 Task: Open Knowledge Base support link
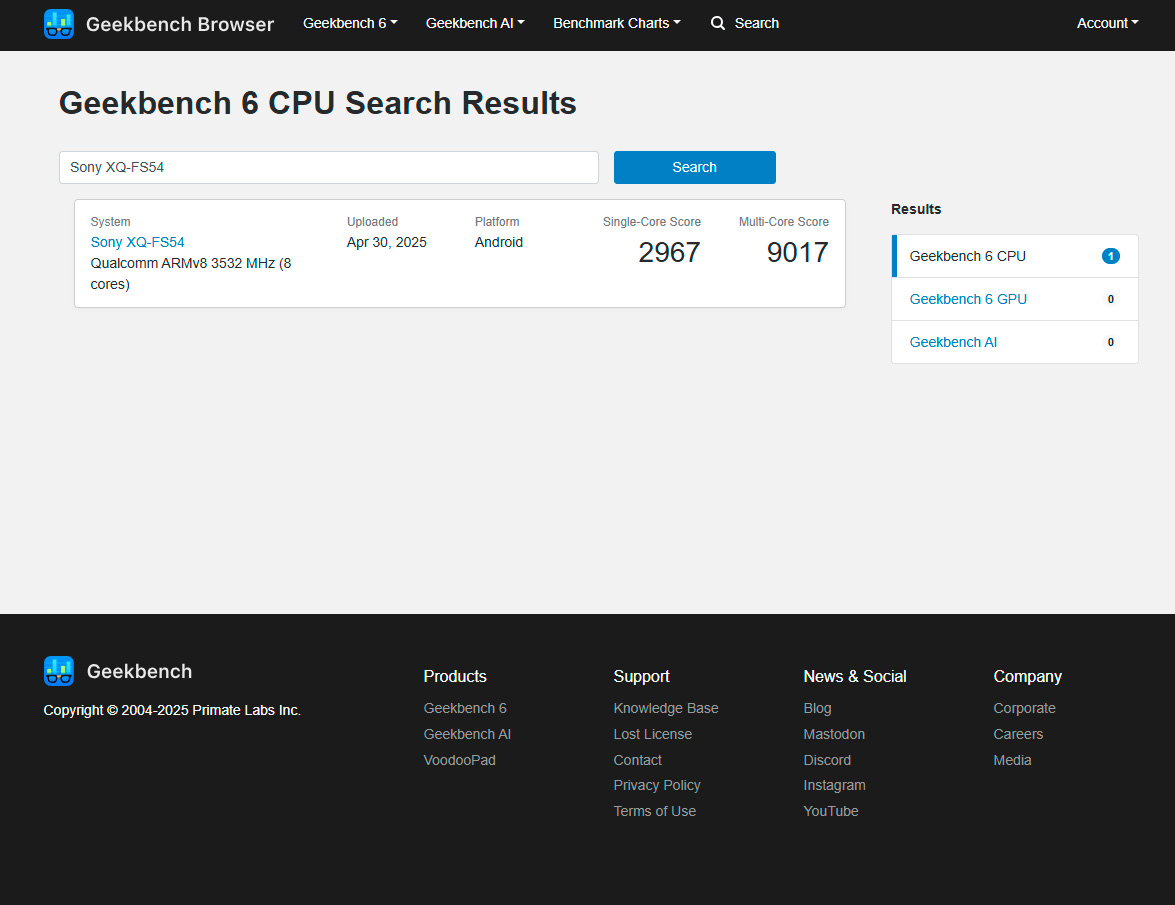665,708
